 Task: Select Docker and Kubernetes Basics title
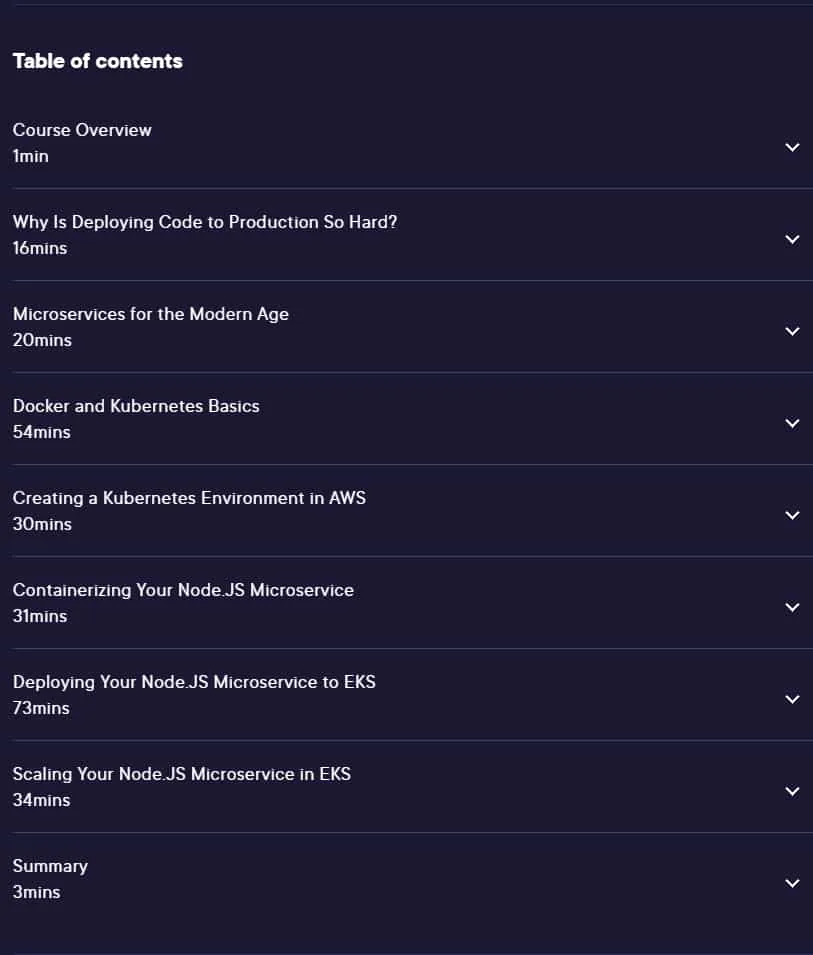[136, 406]
